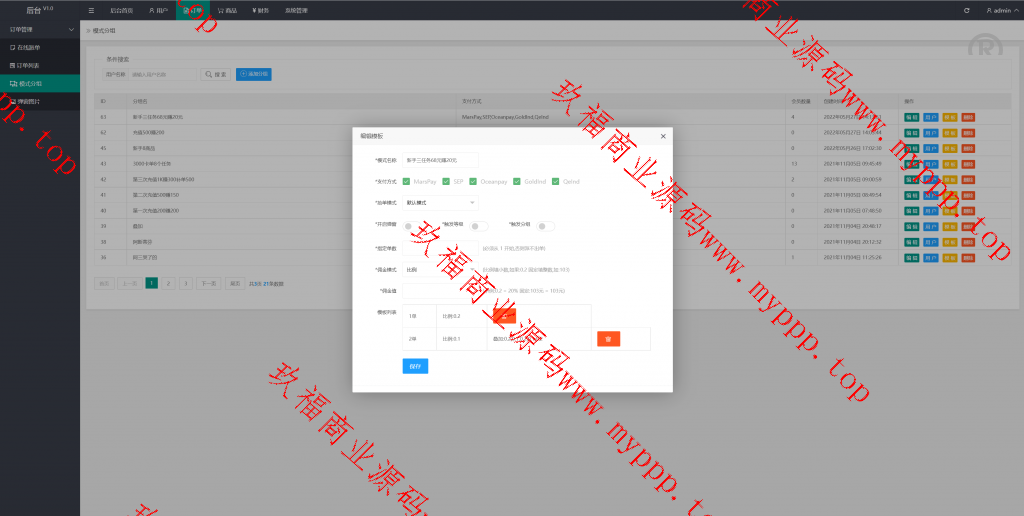1024x516 pixels.
Task: Click the 搜索 magnifier search button
Action: tap(215, 74)
